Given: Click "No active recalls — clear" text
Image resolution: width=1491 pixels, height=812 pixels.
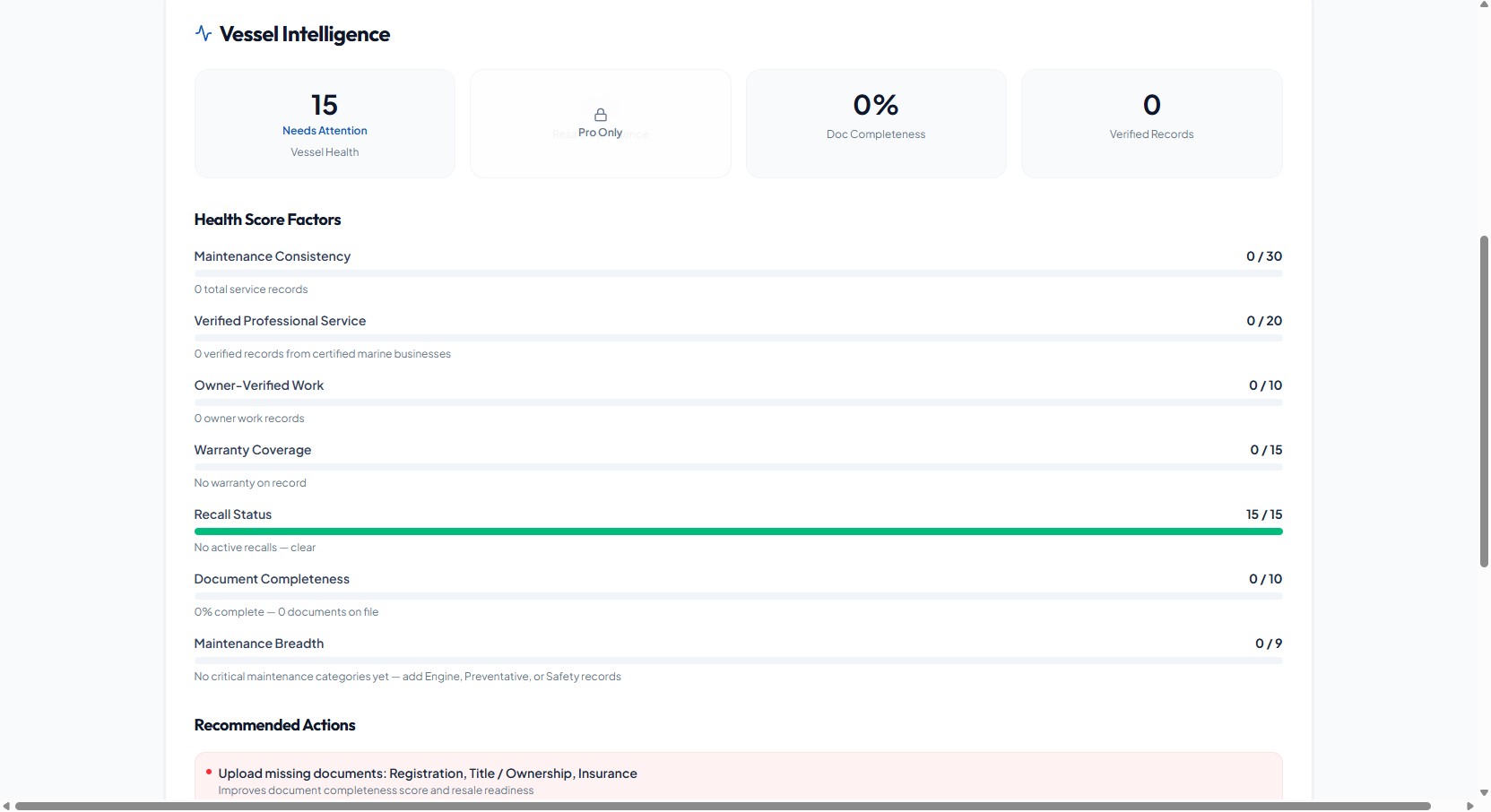Looking at the screenshot, I should pos(255,548).
